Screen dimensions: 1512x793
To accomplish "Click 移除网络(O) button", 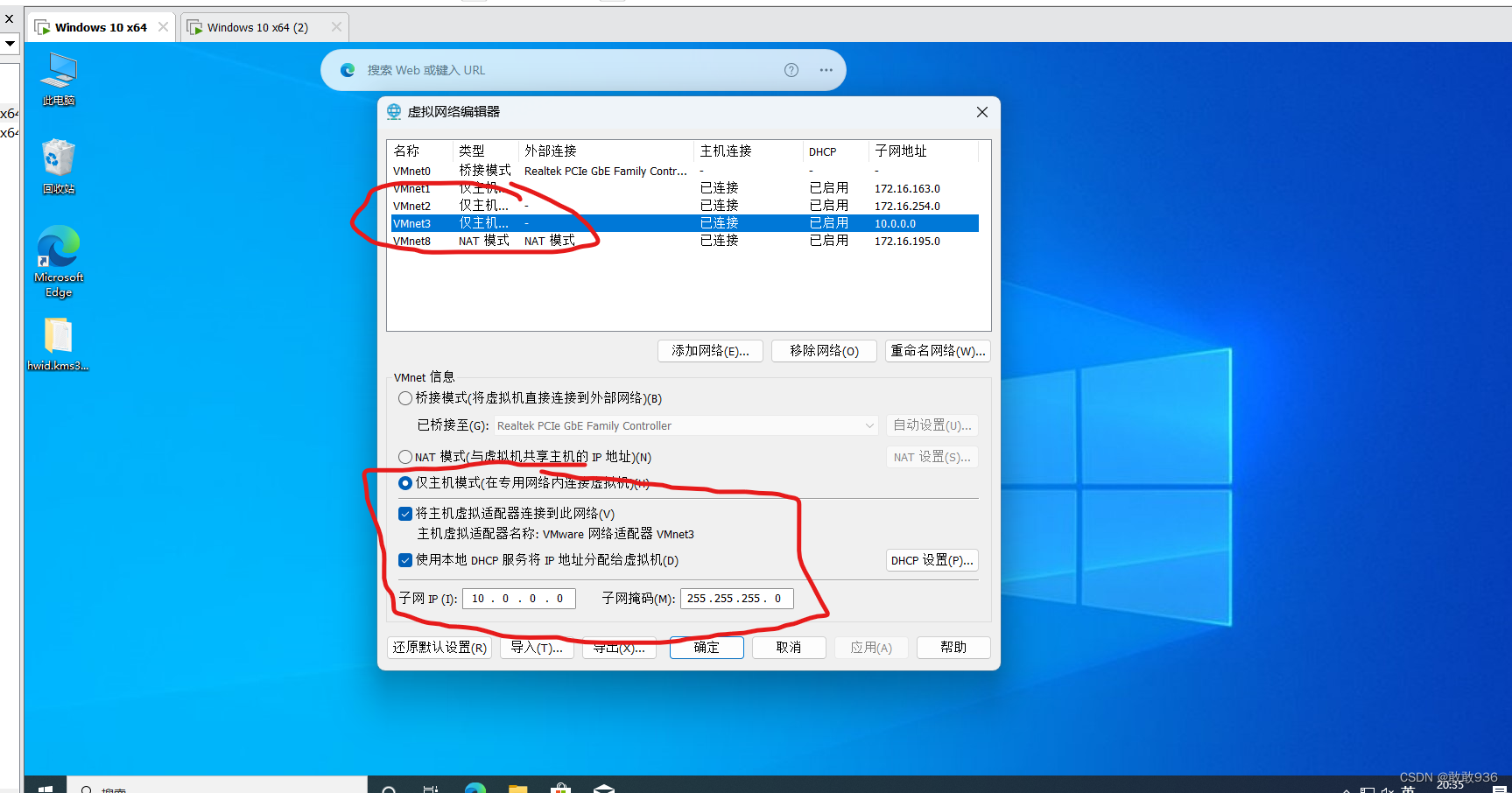I will click(x=824, y=351).
